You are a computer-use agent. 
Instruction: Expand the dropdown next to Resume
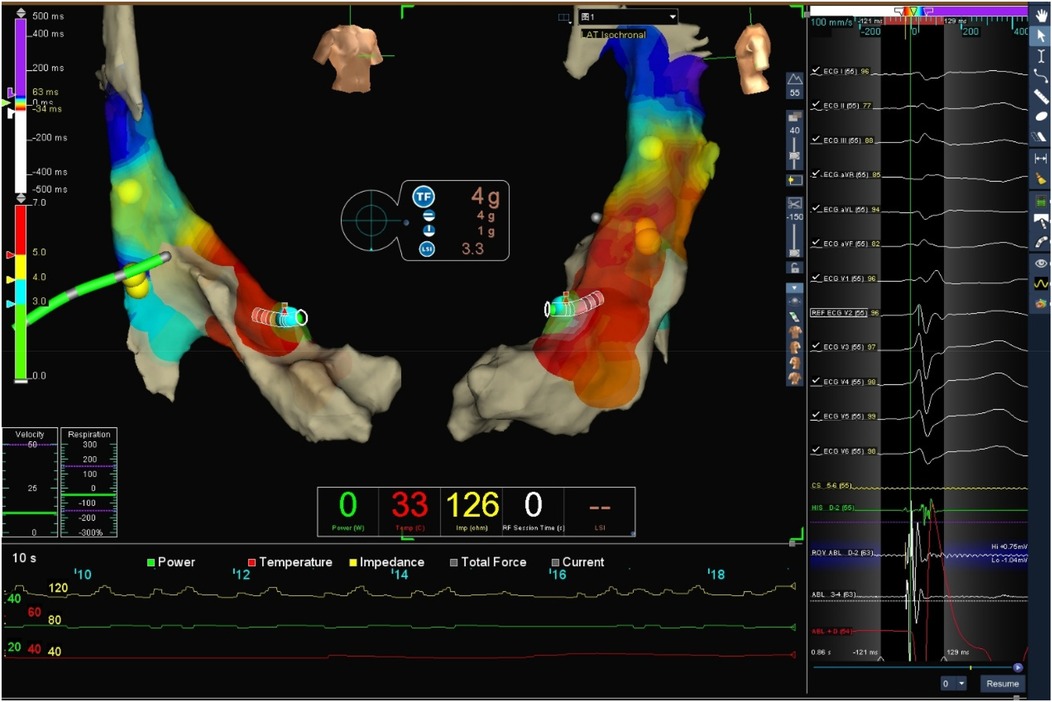pyautogui.click(x=959, y=684)
